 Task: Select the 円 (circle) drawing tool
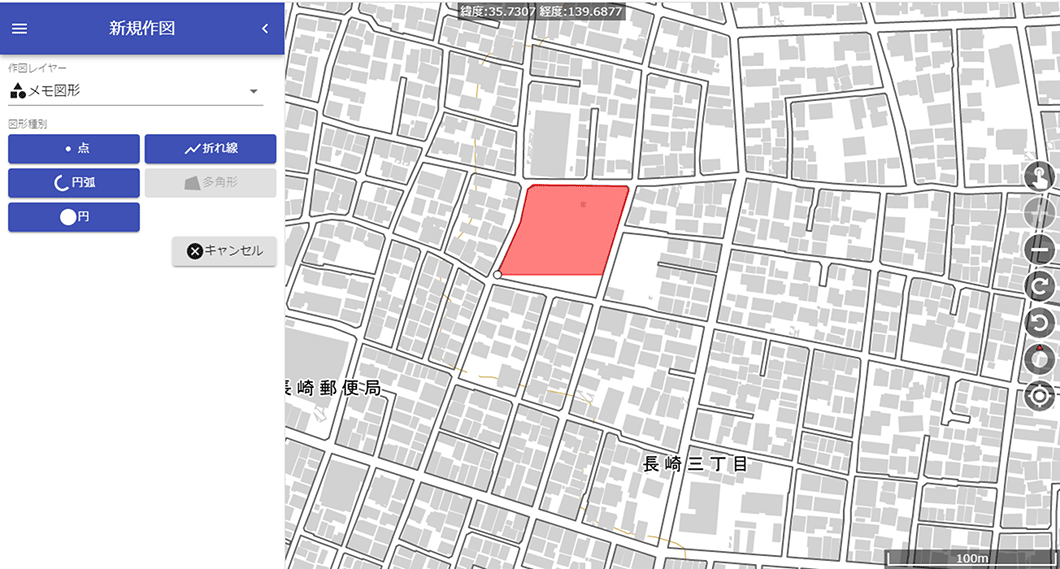point(74,217)
